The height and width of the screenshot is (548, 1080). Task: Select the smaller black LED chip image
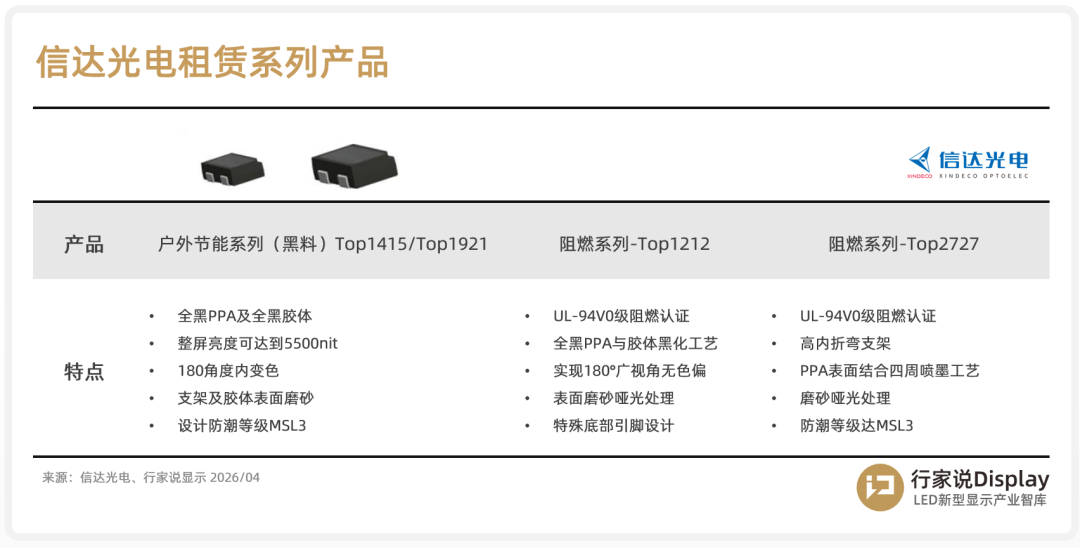[233, 167]
